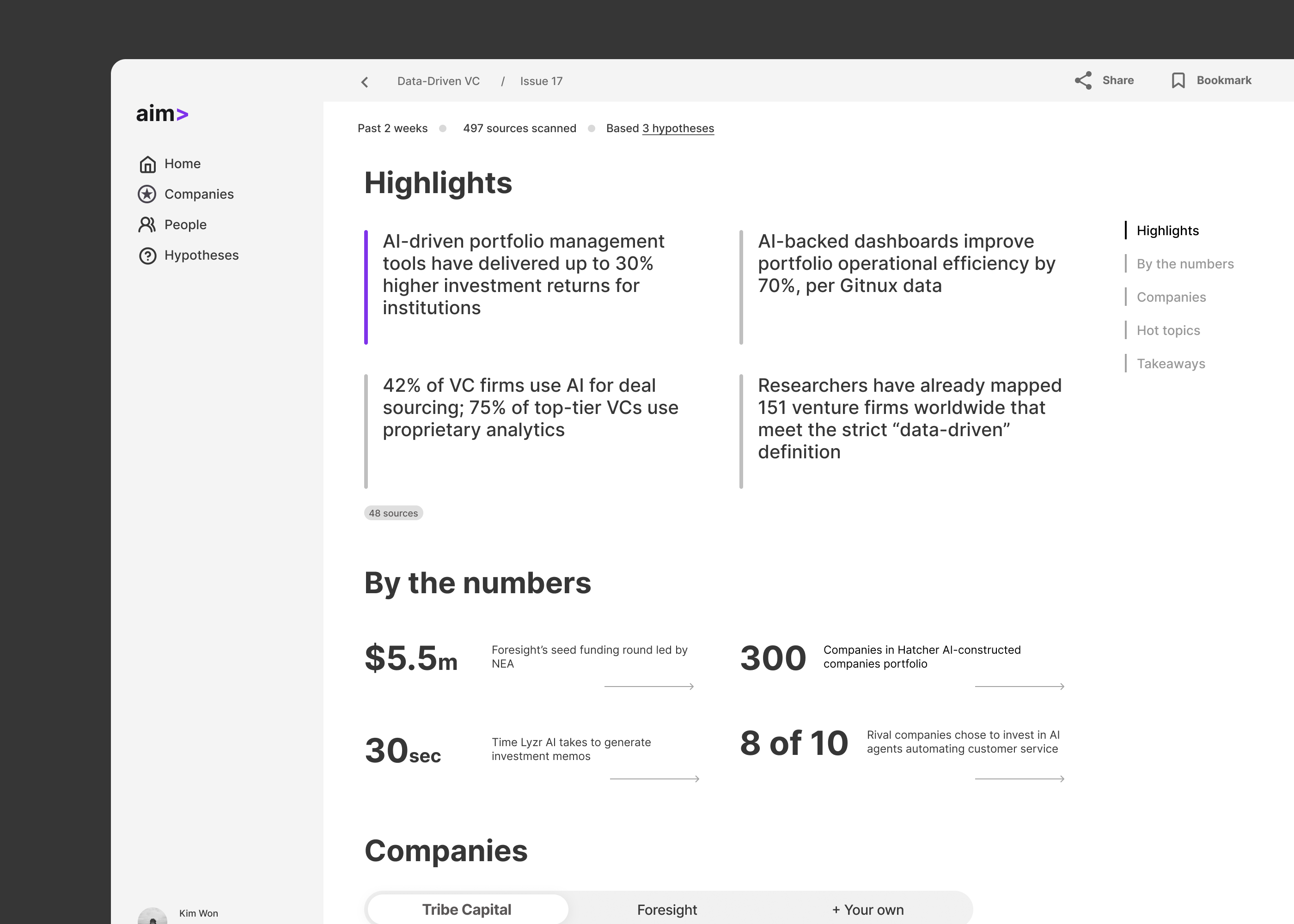Jump to the Takeaways section in side navigation
The width and height of the screenshot is (1294, 924).
[x=1171, y=364]
